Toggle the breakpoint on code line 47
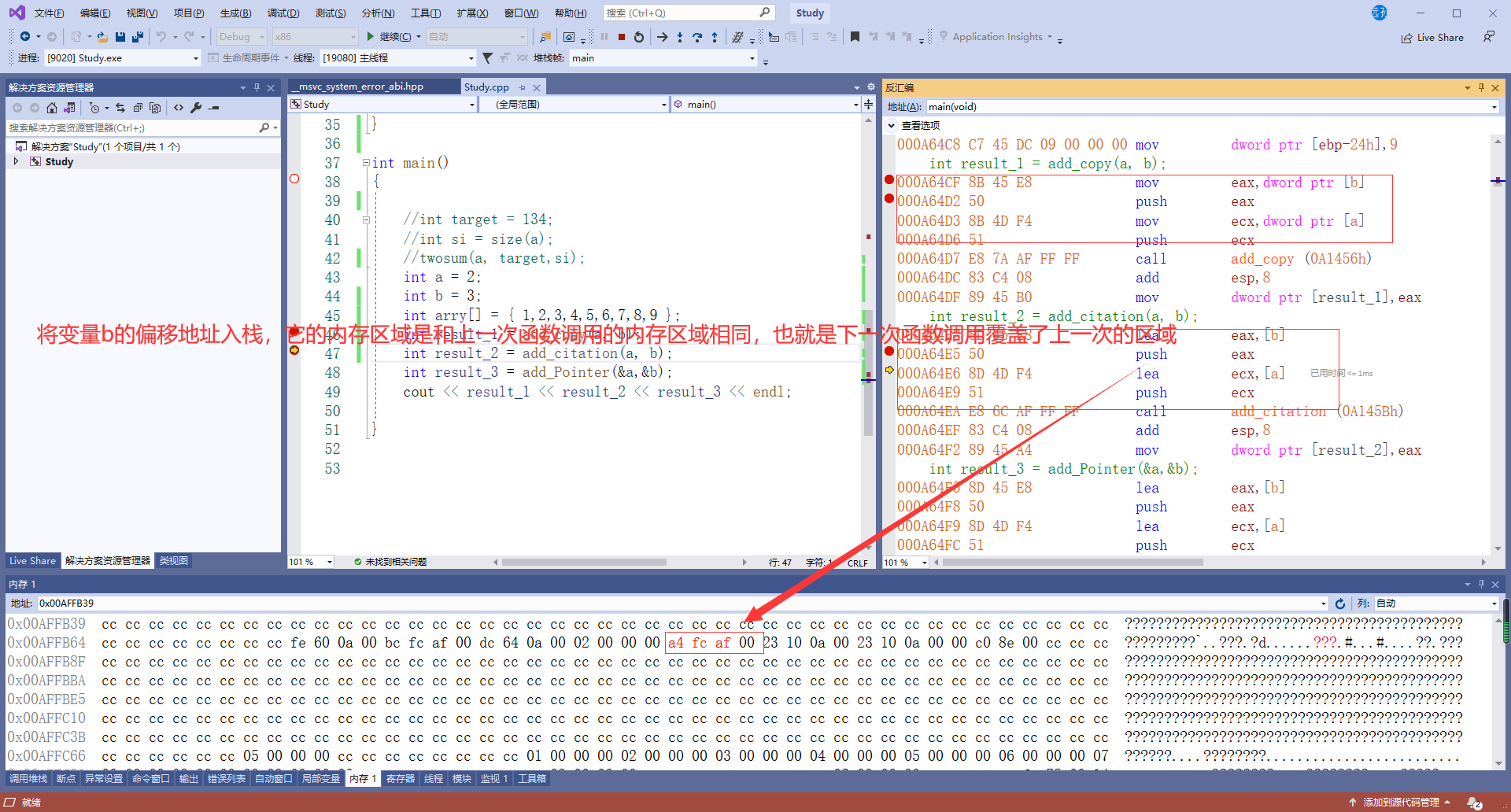 pos(294,350)
